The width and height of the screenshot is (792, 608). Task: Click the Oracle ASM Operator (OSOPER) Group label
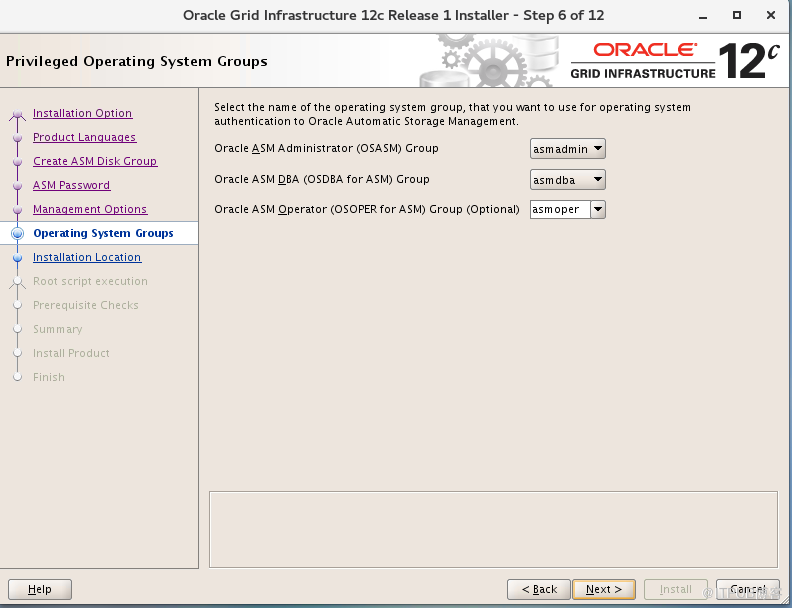[x=367, y=209]
